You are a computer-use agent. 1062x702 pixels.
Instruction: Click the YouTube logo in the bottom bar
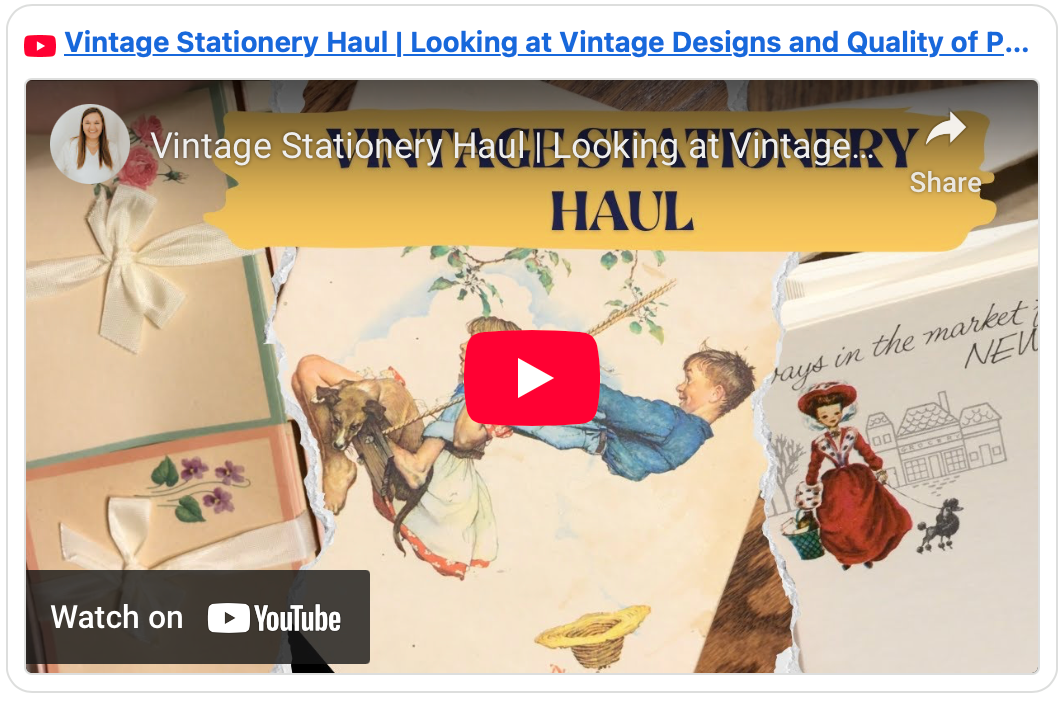[x=274, y=618]
